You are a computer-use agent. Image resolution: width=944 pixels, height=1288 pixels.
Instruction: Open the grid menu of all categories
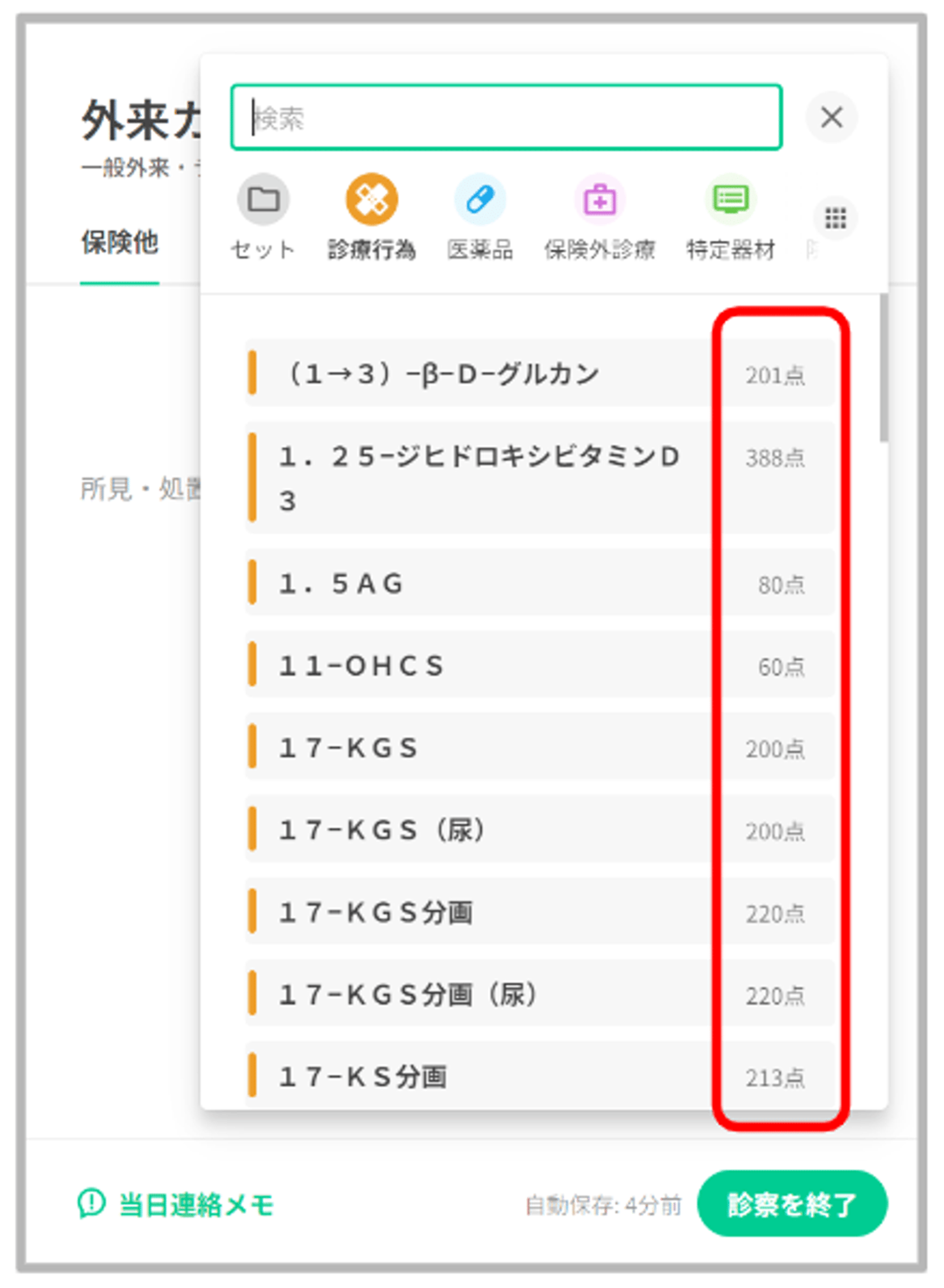pyautogui.click(x=835, y=218)
